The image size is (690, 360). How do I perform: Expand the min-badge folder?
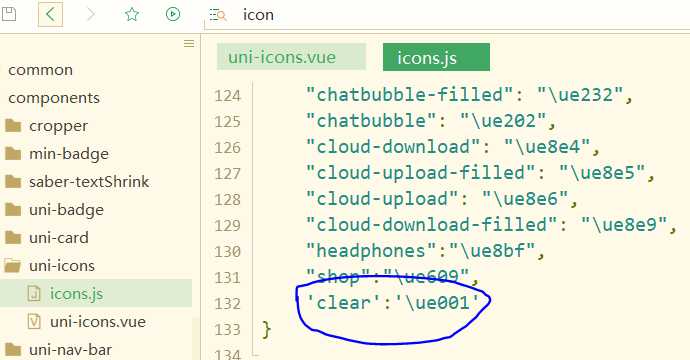(x=69, y=154)
